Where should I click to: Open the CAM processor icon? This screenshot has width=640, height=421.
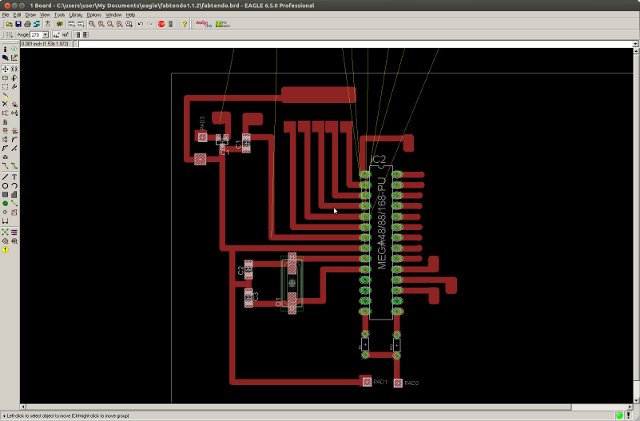pyautogui.click(x=37, y=24)
